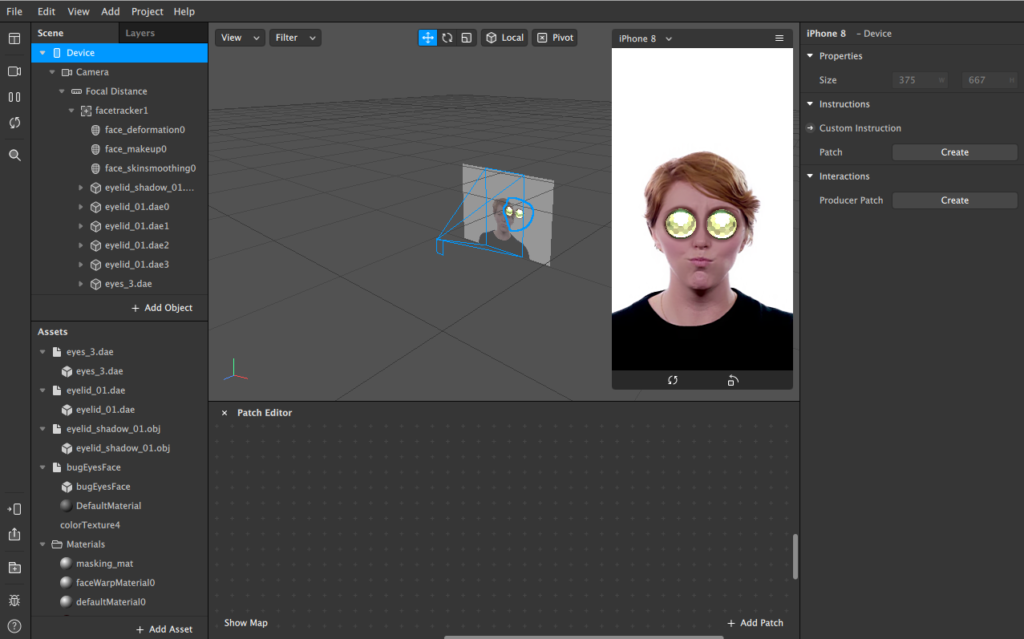Click Add Asset button
Screen dimensions: 1024x639
165,629
